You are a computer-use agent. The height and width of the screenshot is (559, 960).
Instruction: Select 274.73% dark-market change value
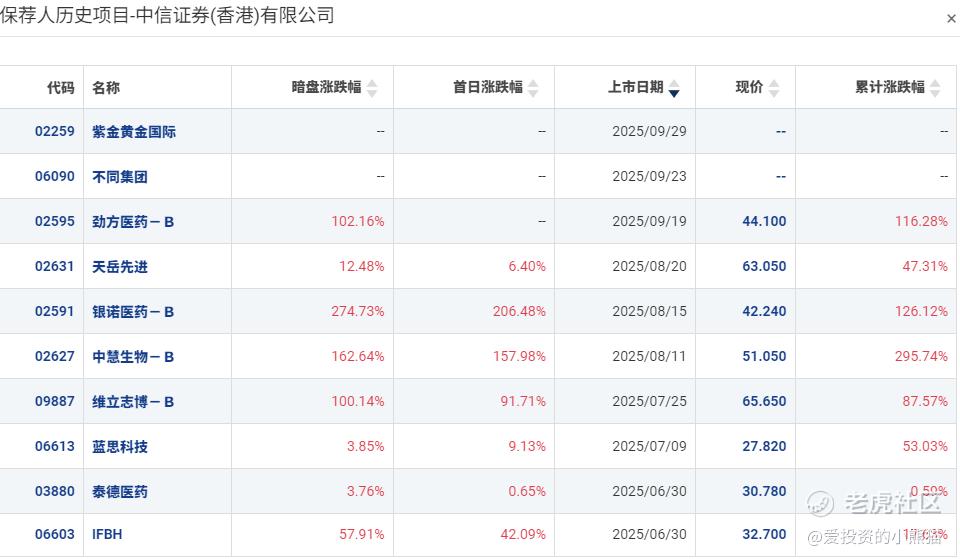(x=358, y=311)
